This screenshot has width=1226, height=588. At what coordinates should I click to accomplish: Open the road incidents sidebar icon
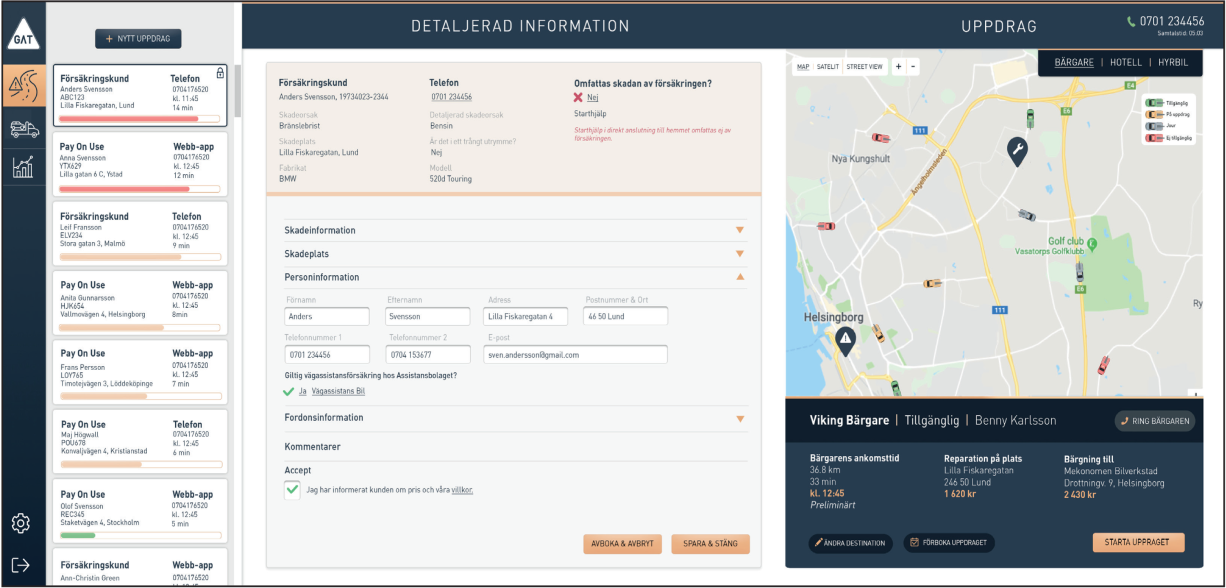(22, 87)
